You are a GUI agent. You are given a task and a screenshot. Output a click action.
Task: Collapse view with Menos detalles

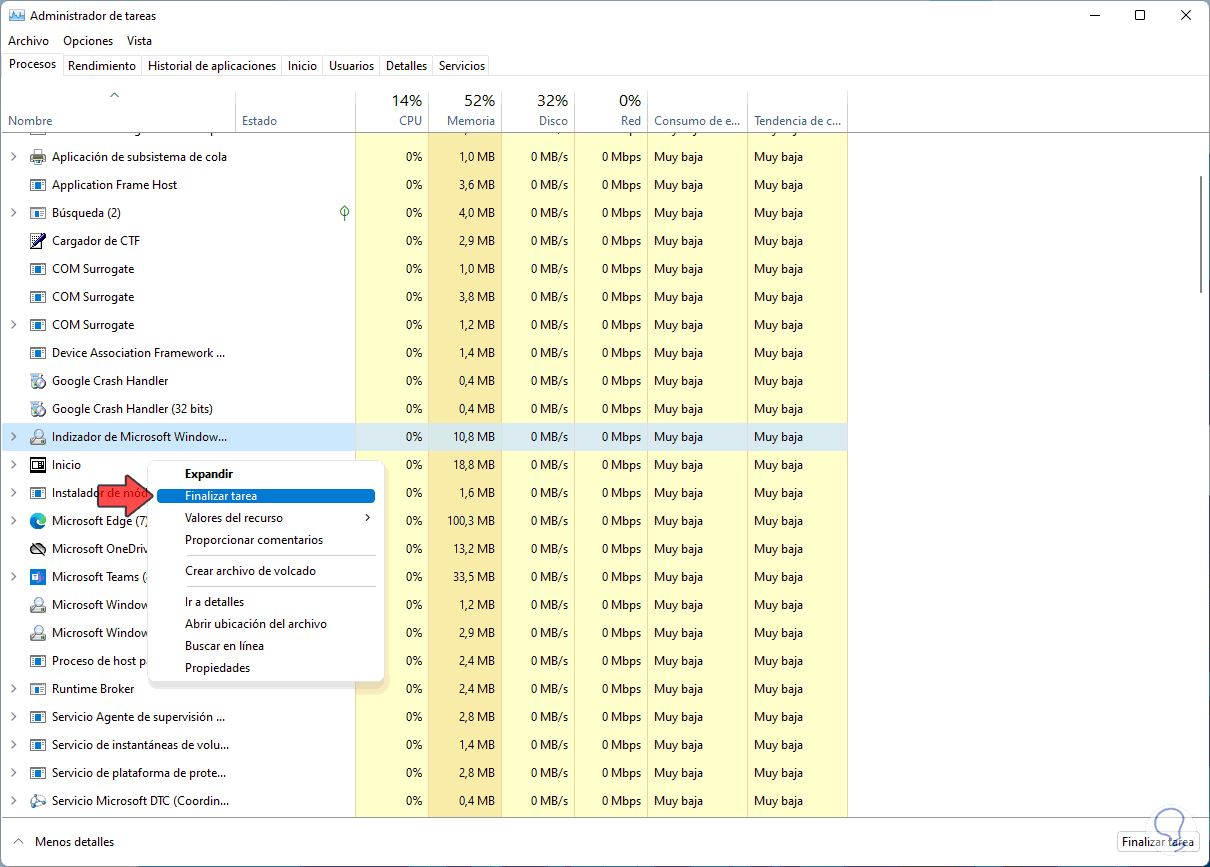[x=64, y=842]
